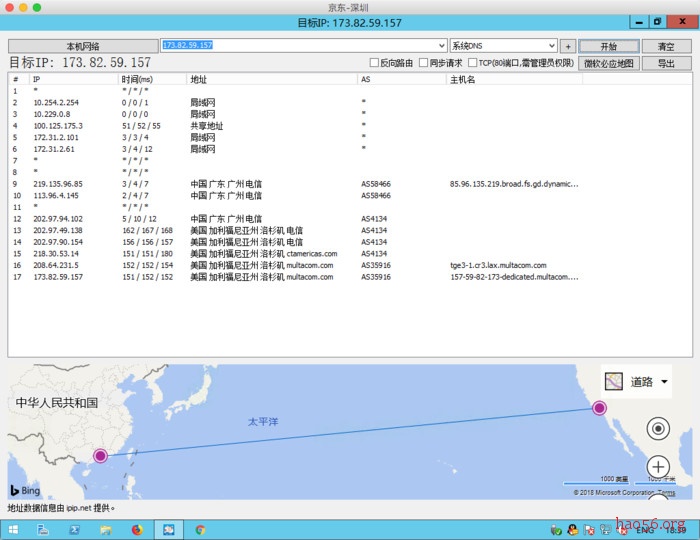
Task: Click the action center flag tray icon
Action: (x=589, y=530)
